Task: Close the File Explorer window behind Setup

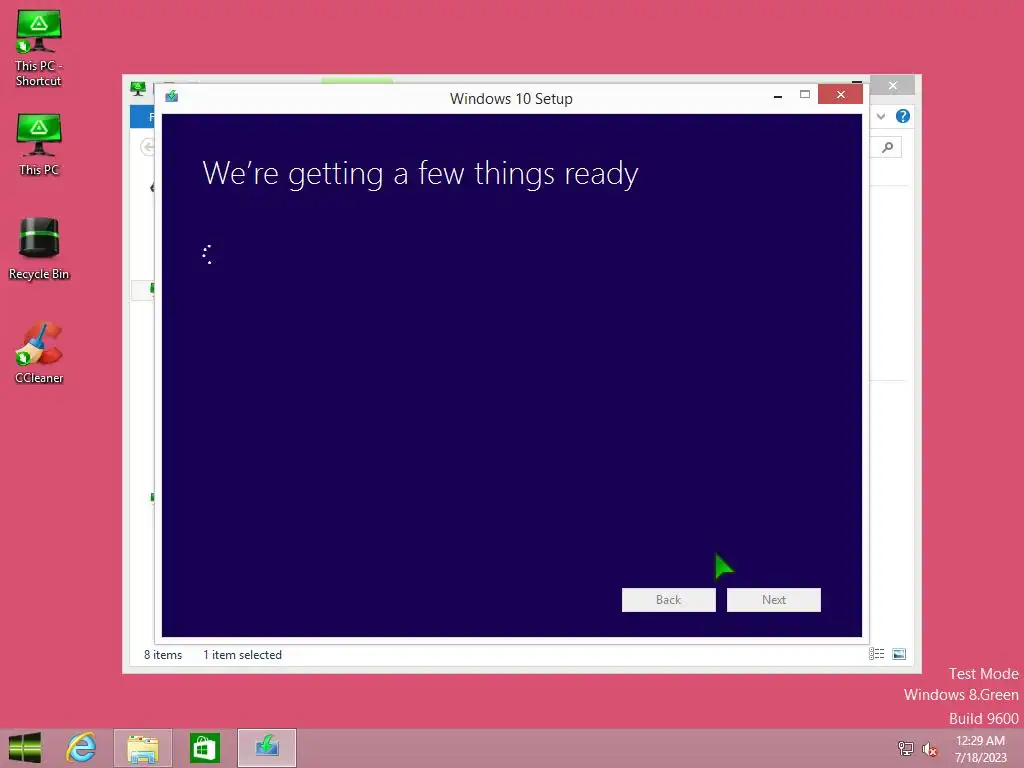Action: click(893, 86)
